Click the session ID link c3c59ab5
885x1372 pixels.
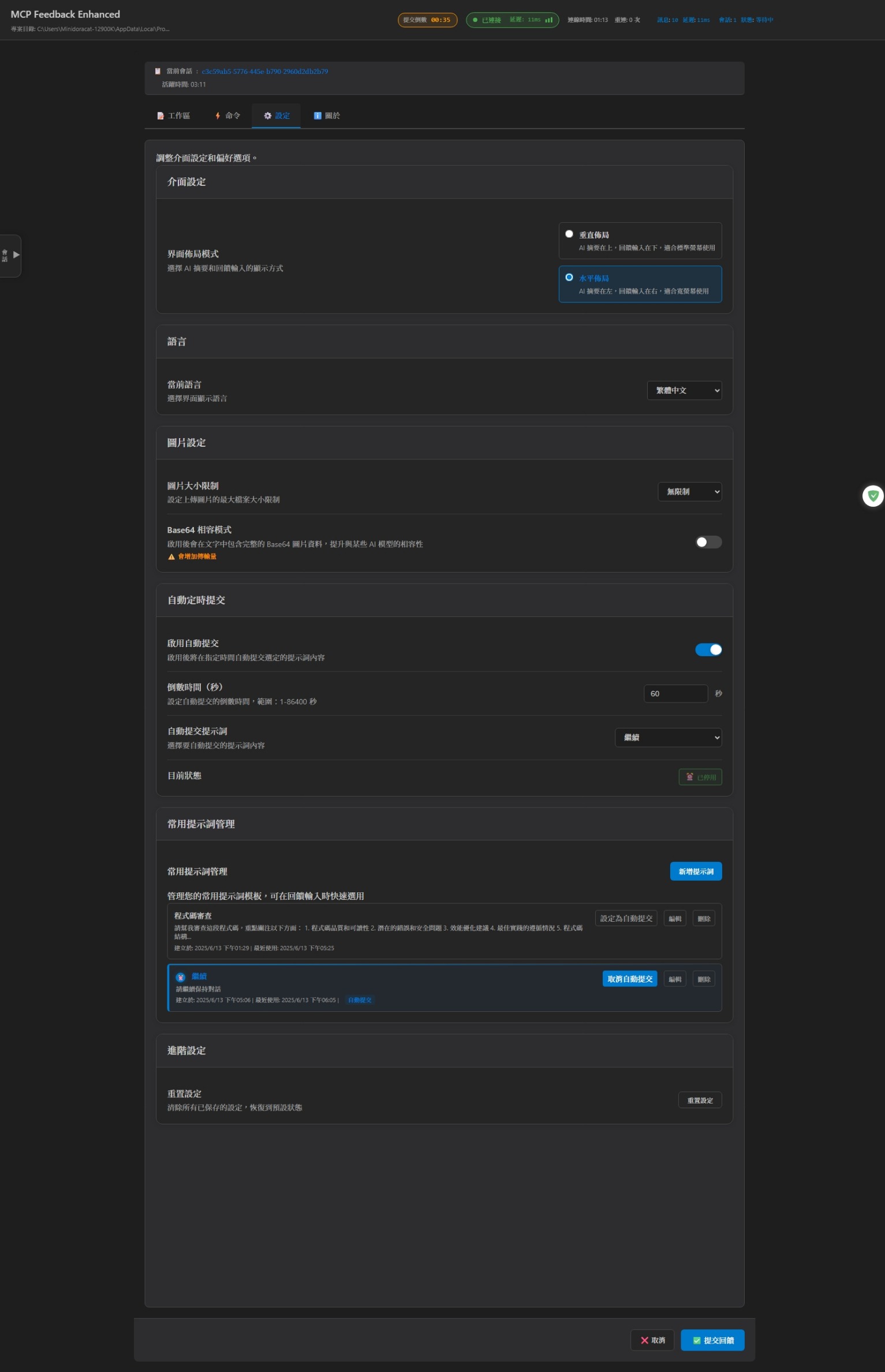265,72
